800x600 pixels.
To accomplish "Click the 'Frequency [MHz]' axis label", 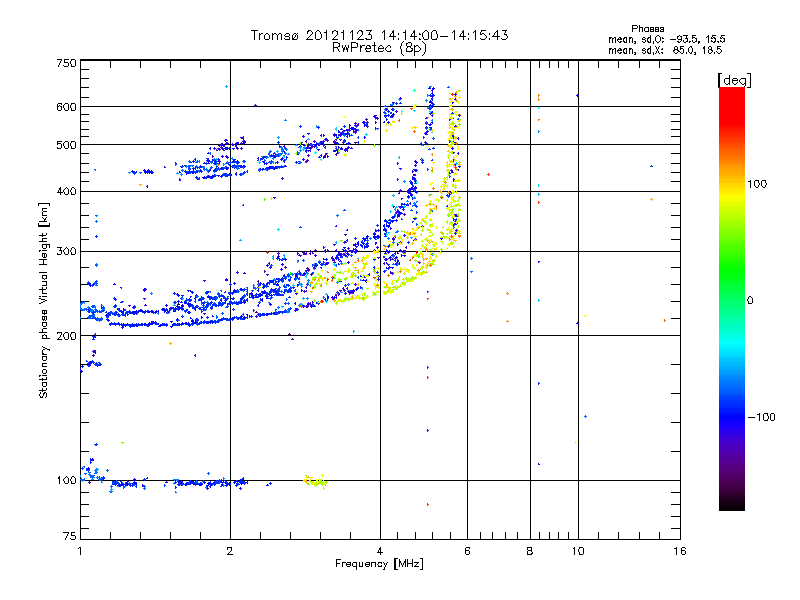I will 379,564.
